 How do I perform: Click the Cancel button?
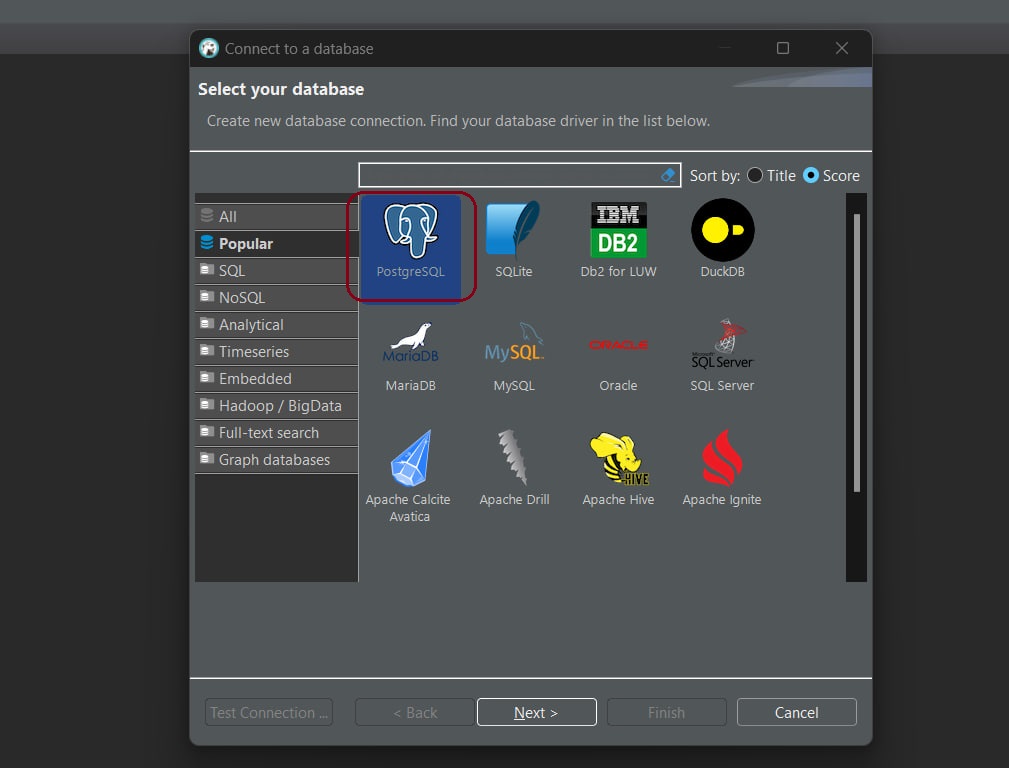797,712
